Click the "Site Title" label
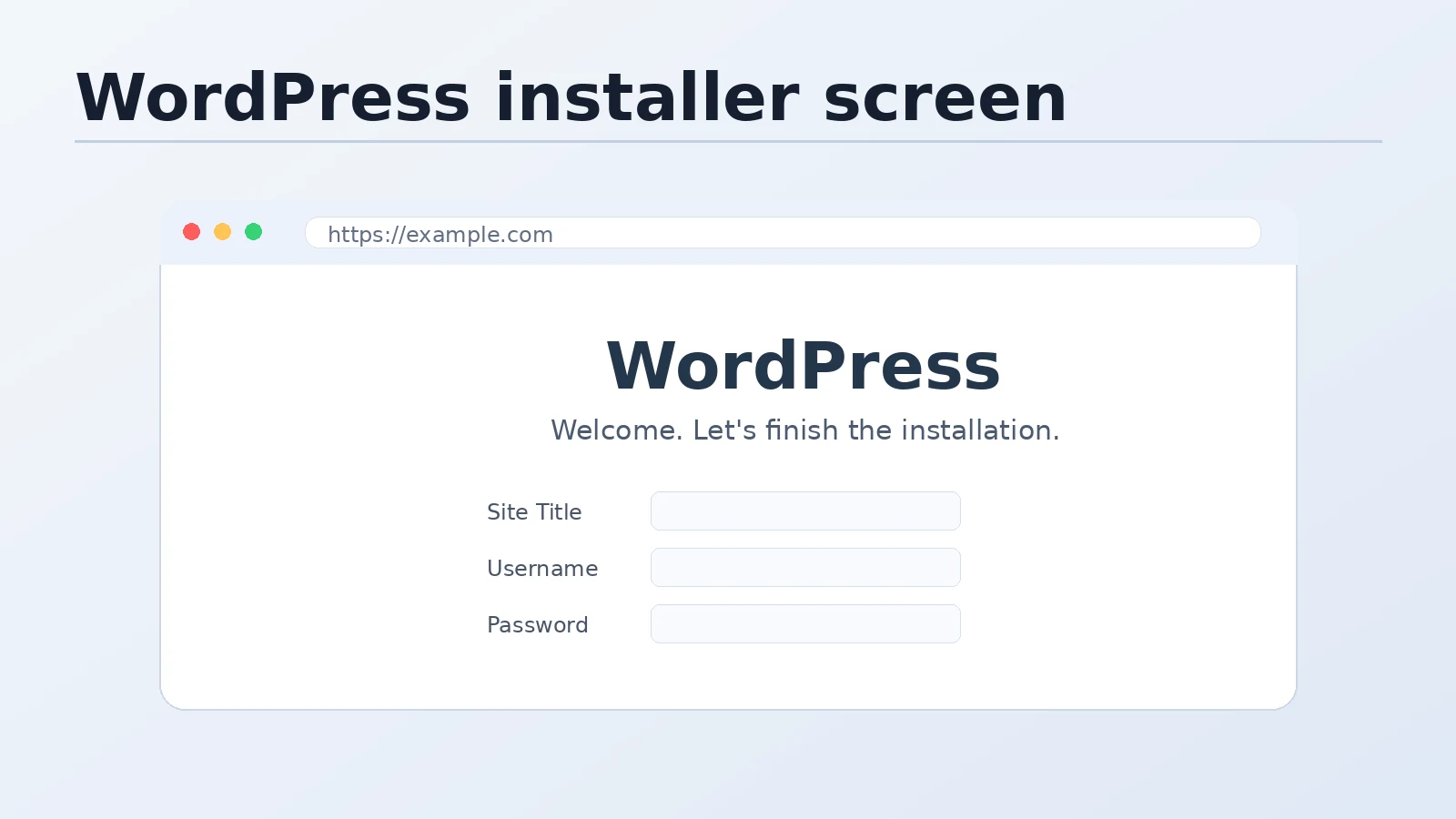The image size is (1456, 819). click(x=534, y=511)
